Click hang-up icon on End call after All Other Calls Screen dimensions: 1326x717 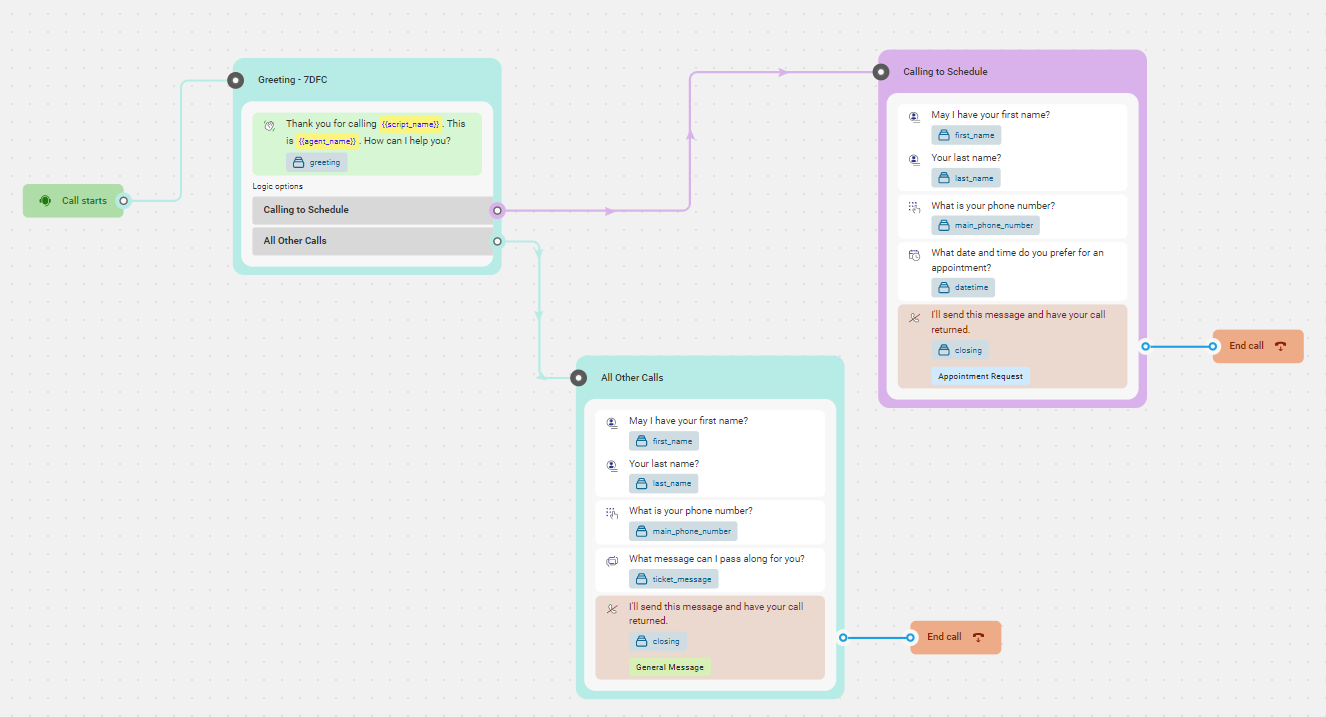[978, 637]
